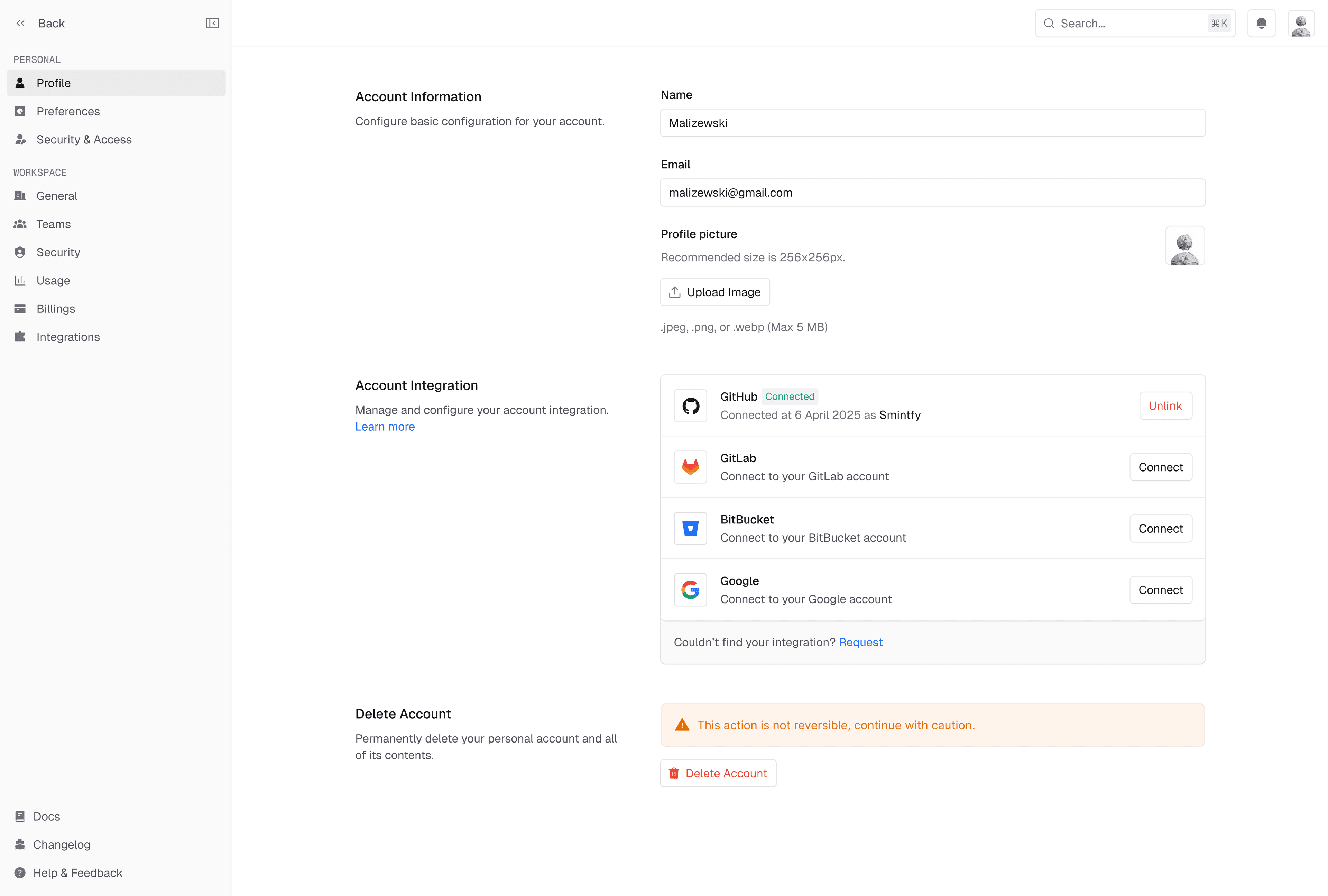The width and height of the screenshot is (1328, 896).
Task: Focus the Email input field
Action: tap(932, 193)
